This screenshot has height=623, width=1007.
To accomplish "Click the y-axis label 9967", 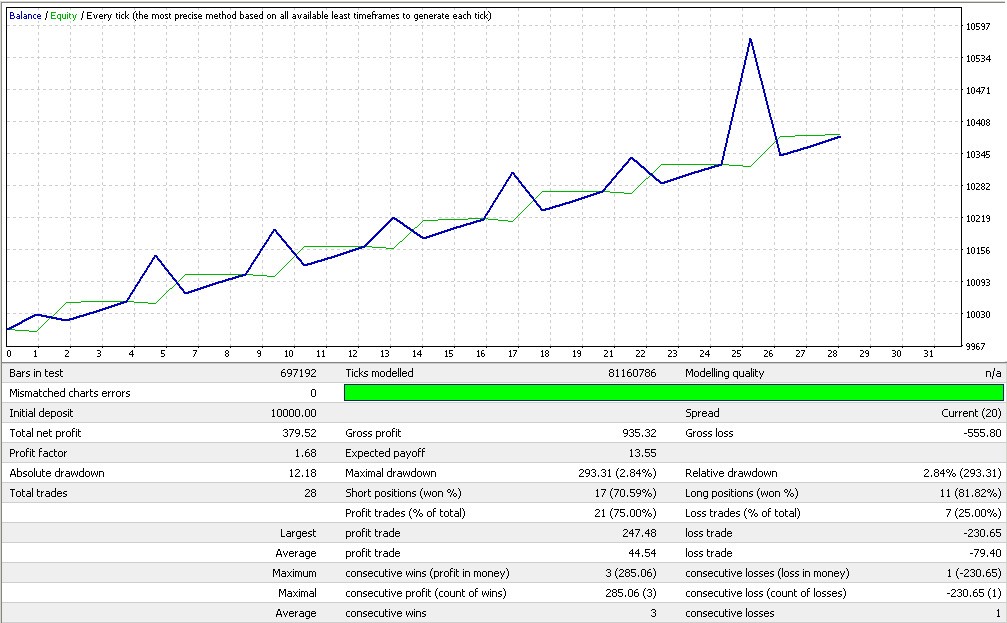I will (x=976, y=346).
